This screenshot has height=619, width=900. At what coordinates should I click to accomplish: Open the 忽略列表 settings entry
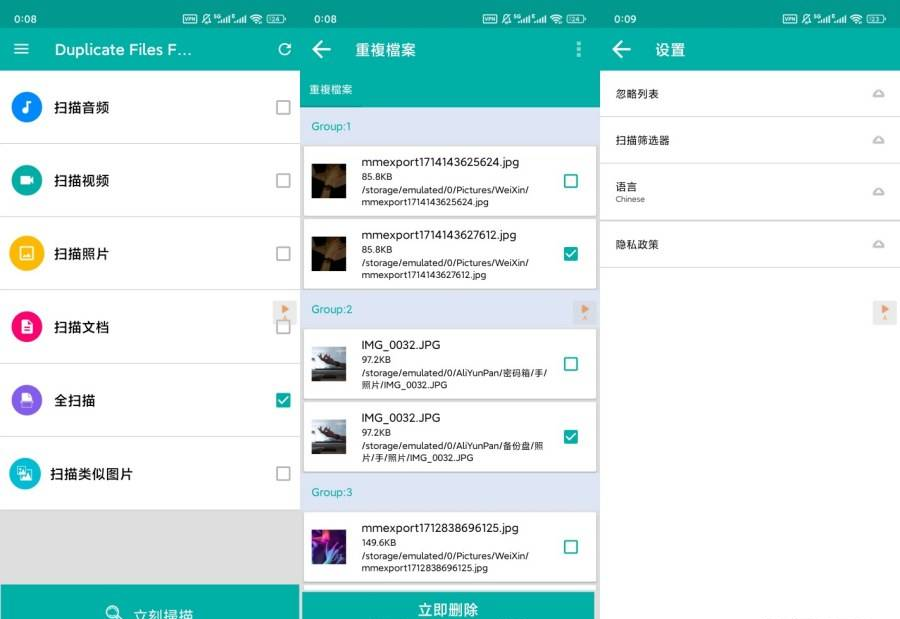tap(750, 94)
